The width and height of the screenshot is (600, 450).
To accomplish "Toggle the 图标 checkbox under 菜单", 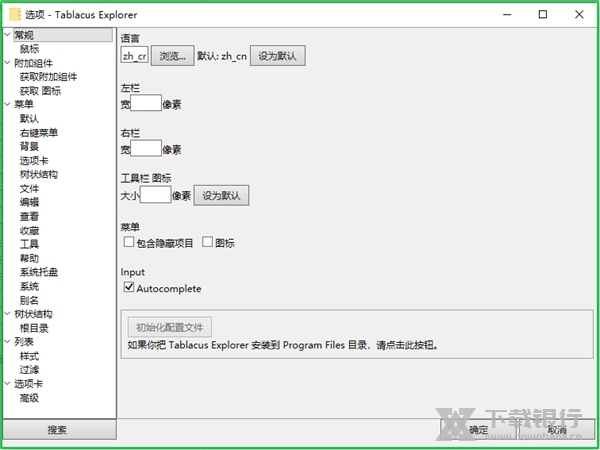I will pos(207,242).
